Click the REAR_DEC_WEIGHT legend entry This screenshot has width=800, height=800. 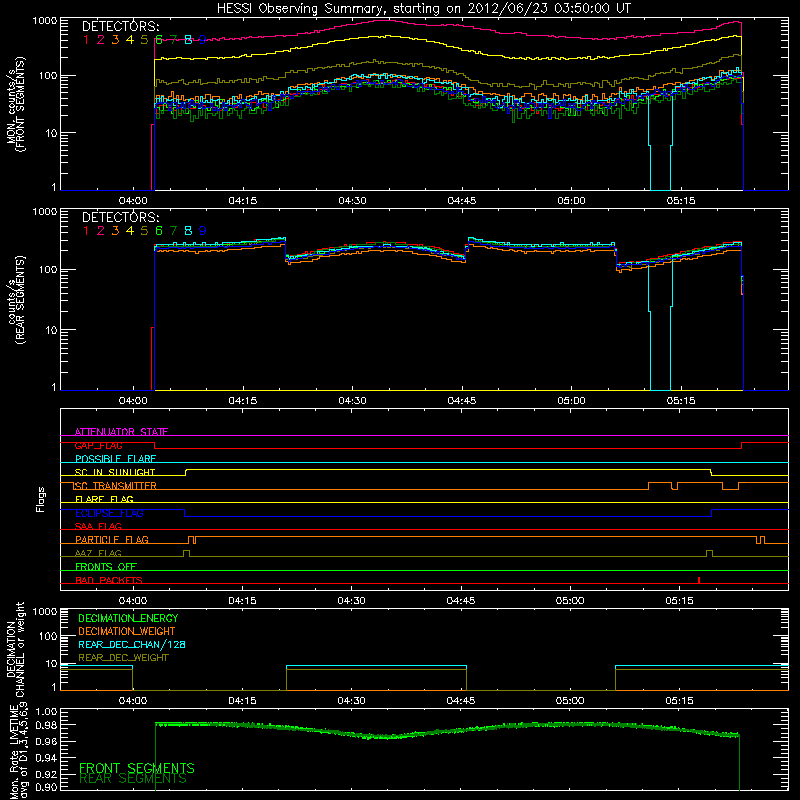click(123, 658)
